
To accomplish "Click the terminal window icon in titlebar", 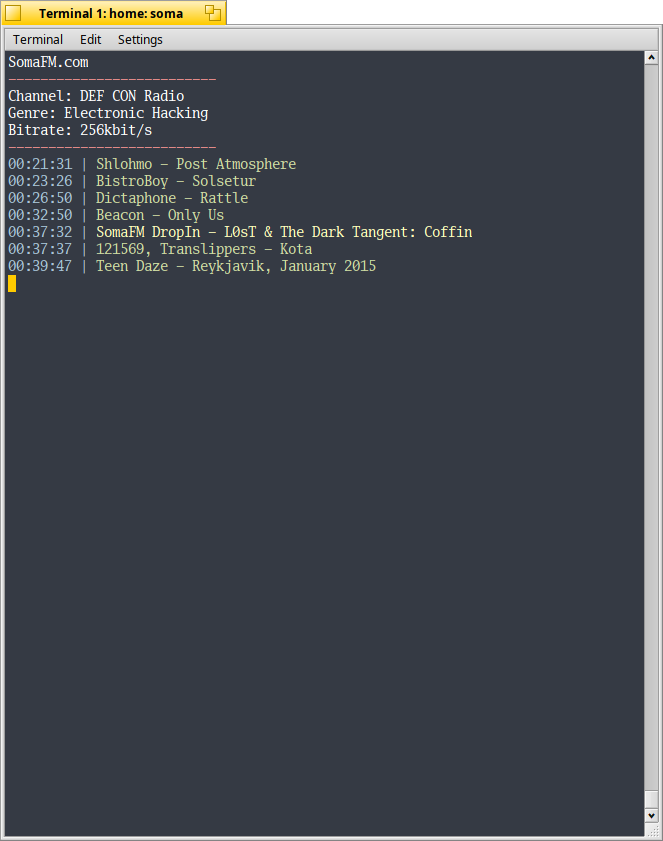I will (x=12, y=13).
